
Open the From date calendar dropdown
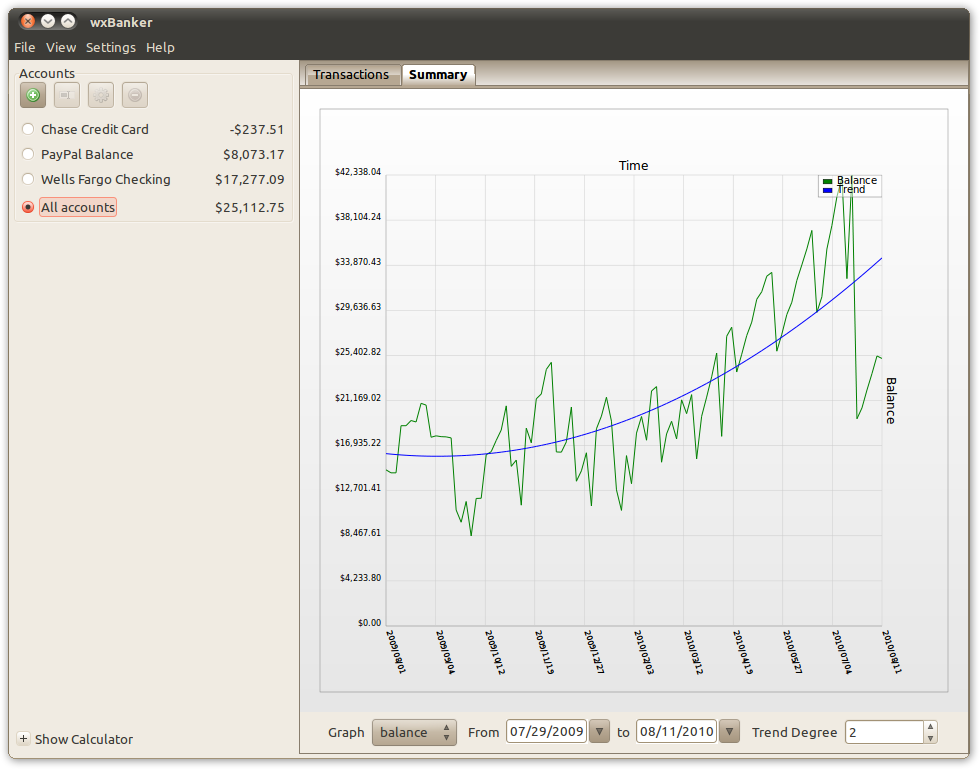click(x=599, y=732)
